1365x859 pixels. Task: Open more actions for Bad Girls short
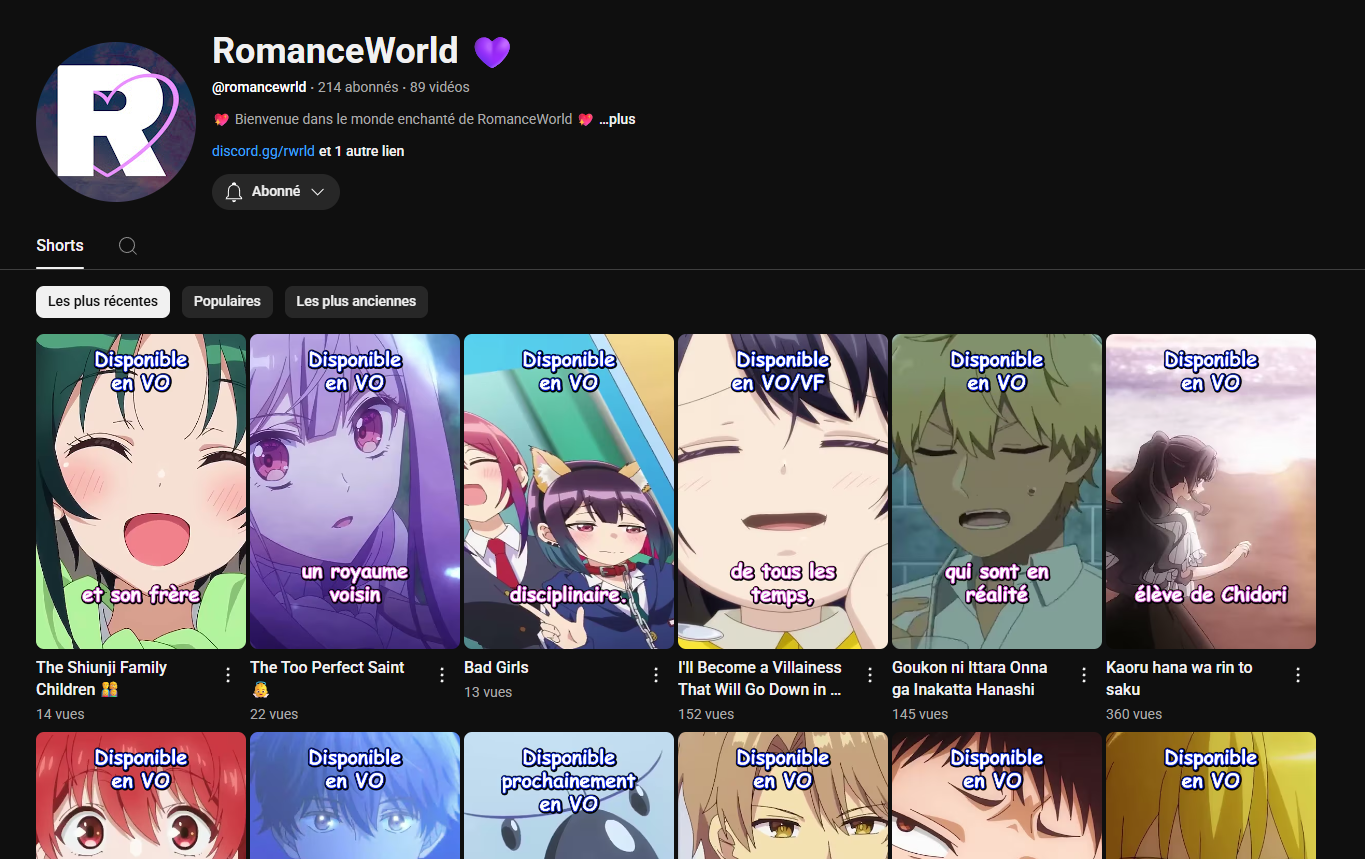click(656, 675)
